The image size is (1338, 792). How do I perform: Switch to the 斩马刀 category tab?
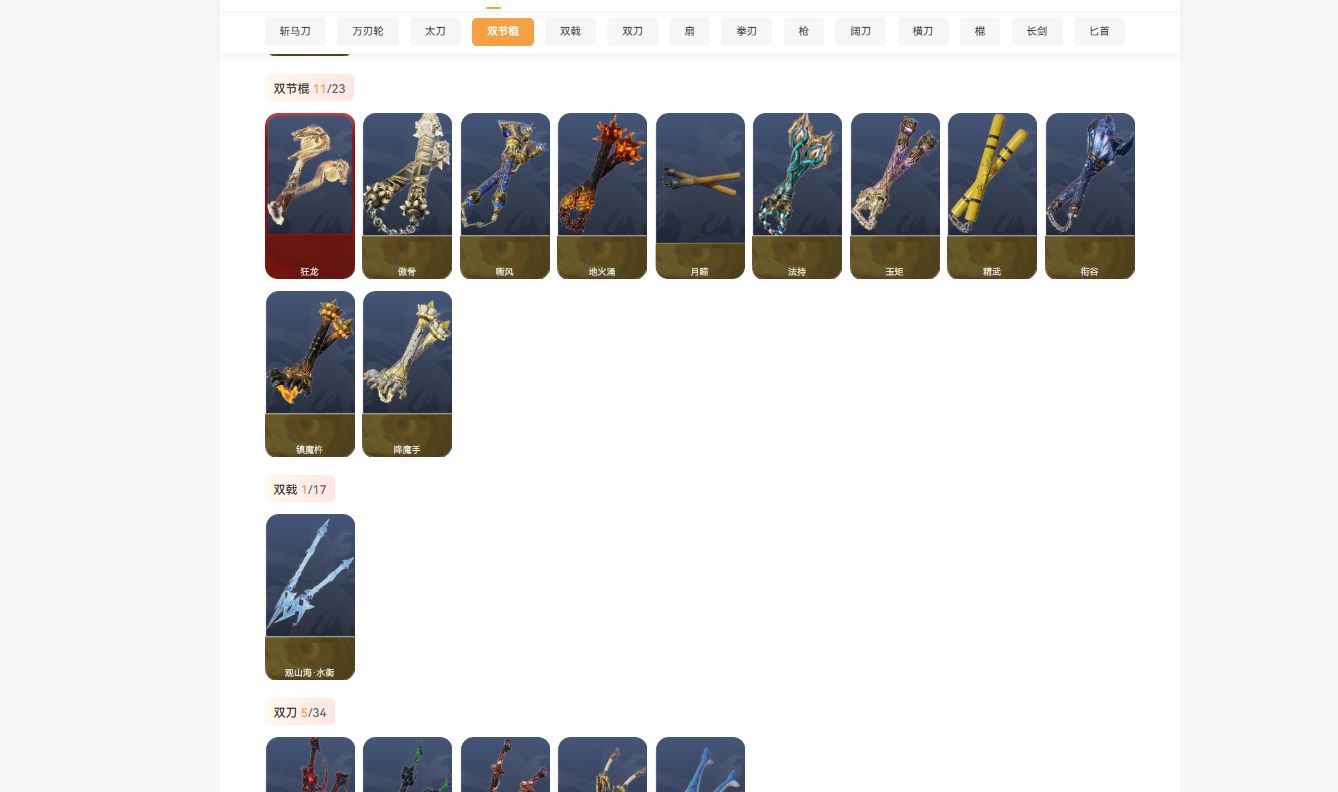point(295,32)
